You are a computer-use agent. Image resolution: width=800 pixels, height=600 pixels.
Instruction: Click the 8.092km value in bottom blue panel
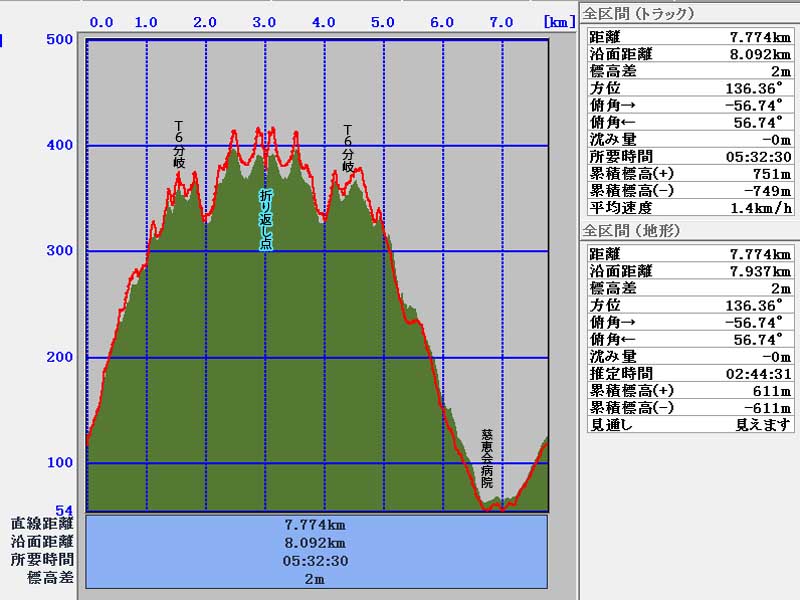[x=316, y=542]
